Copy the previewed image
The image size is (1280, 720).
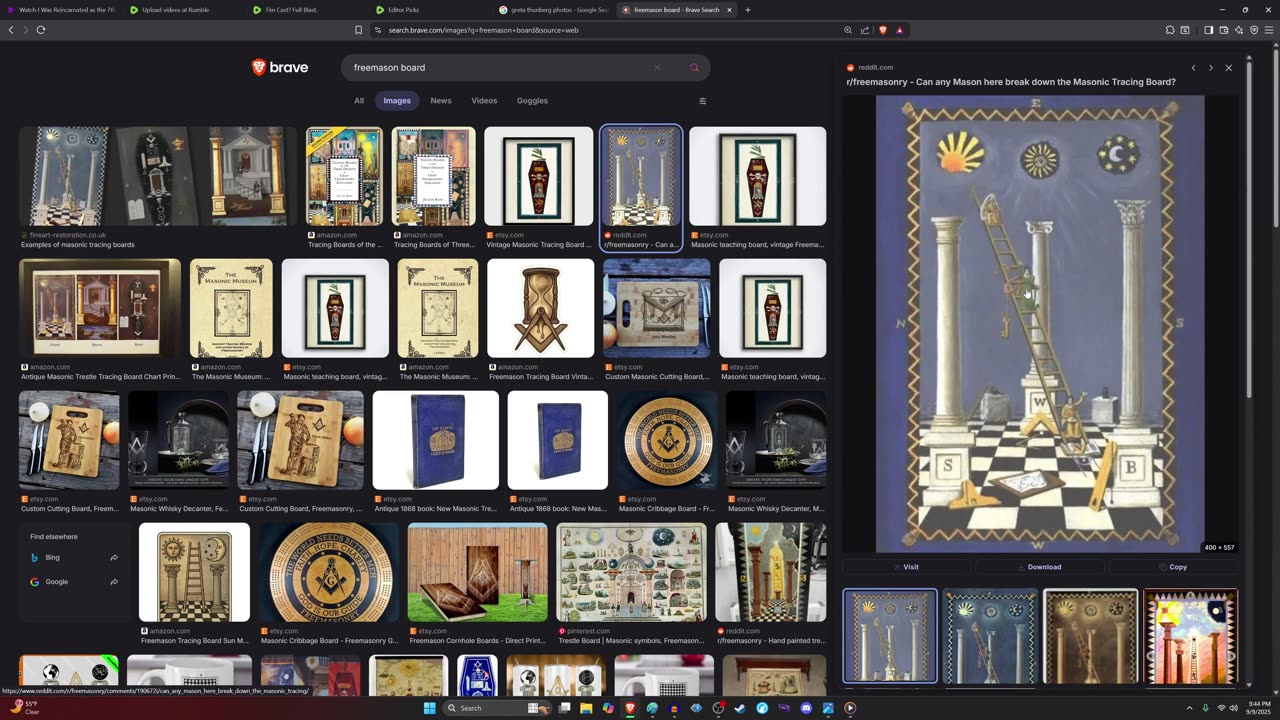click(x=1173, y=567)
